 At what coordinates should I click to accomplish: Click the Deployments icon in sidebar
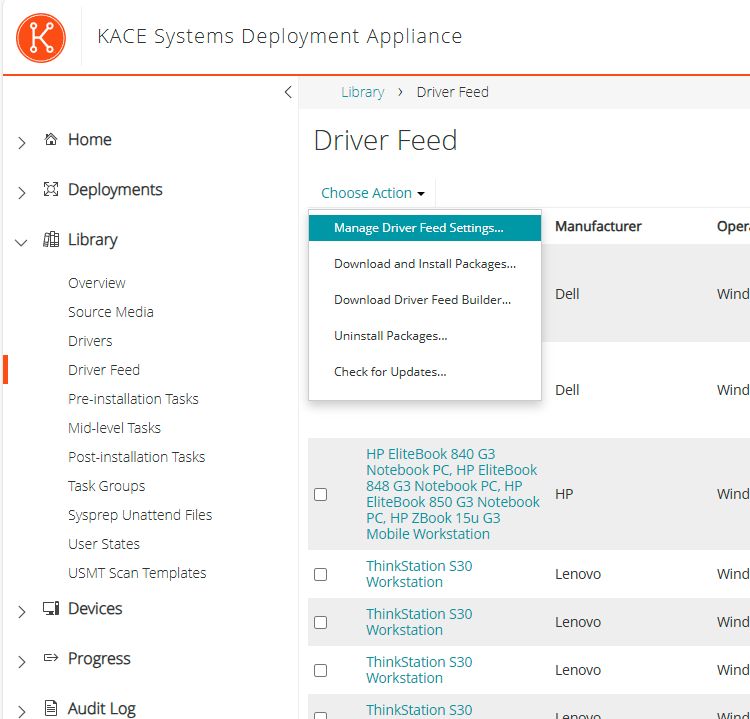pyautogui.click(x=51, y=190)
